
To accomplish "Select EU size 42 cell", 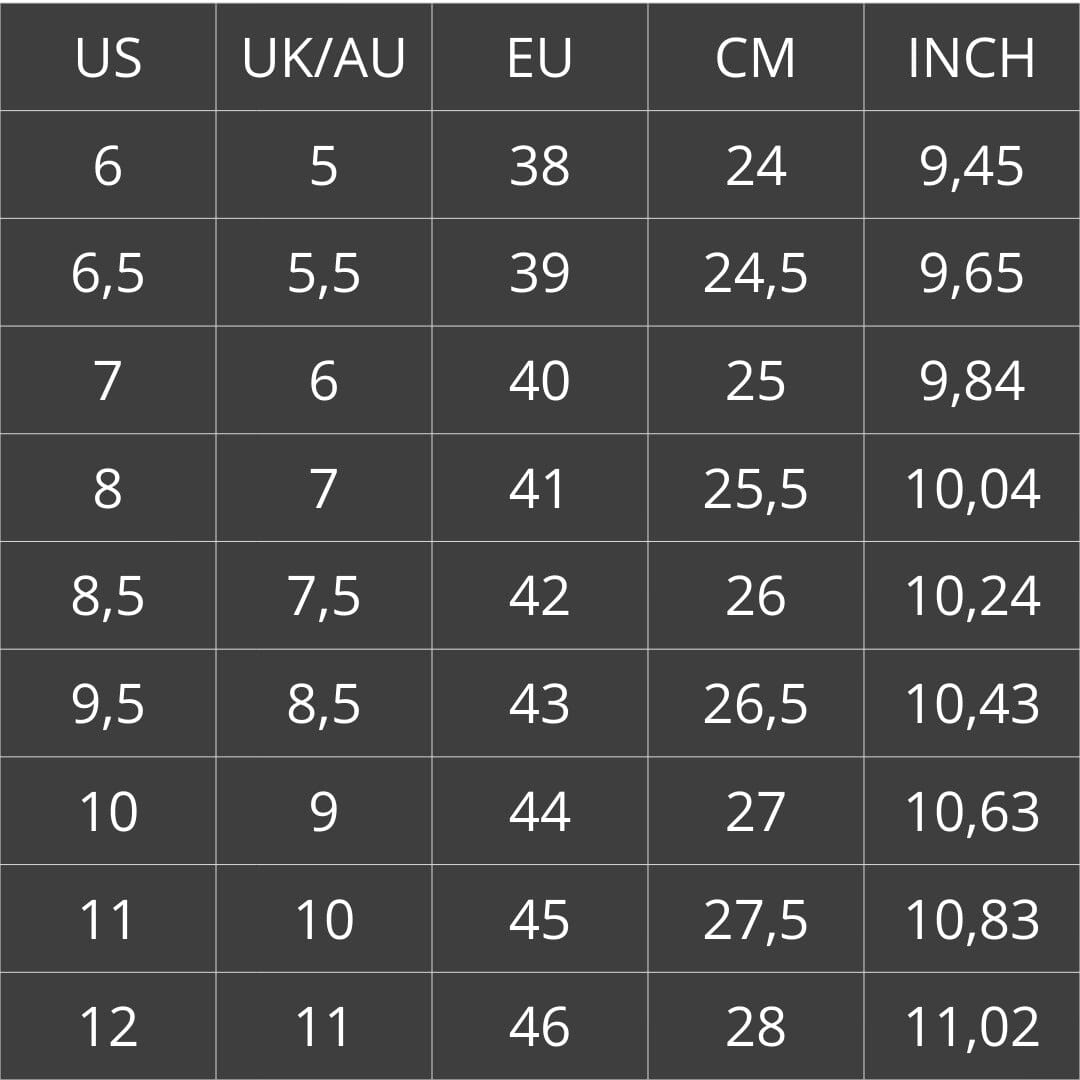I will [540, 597].
